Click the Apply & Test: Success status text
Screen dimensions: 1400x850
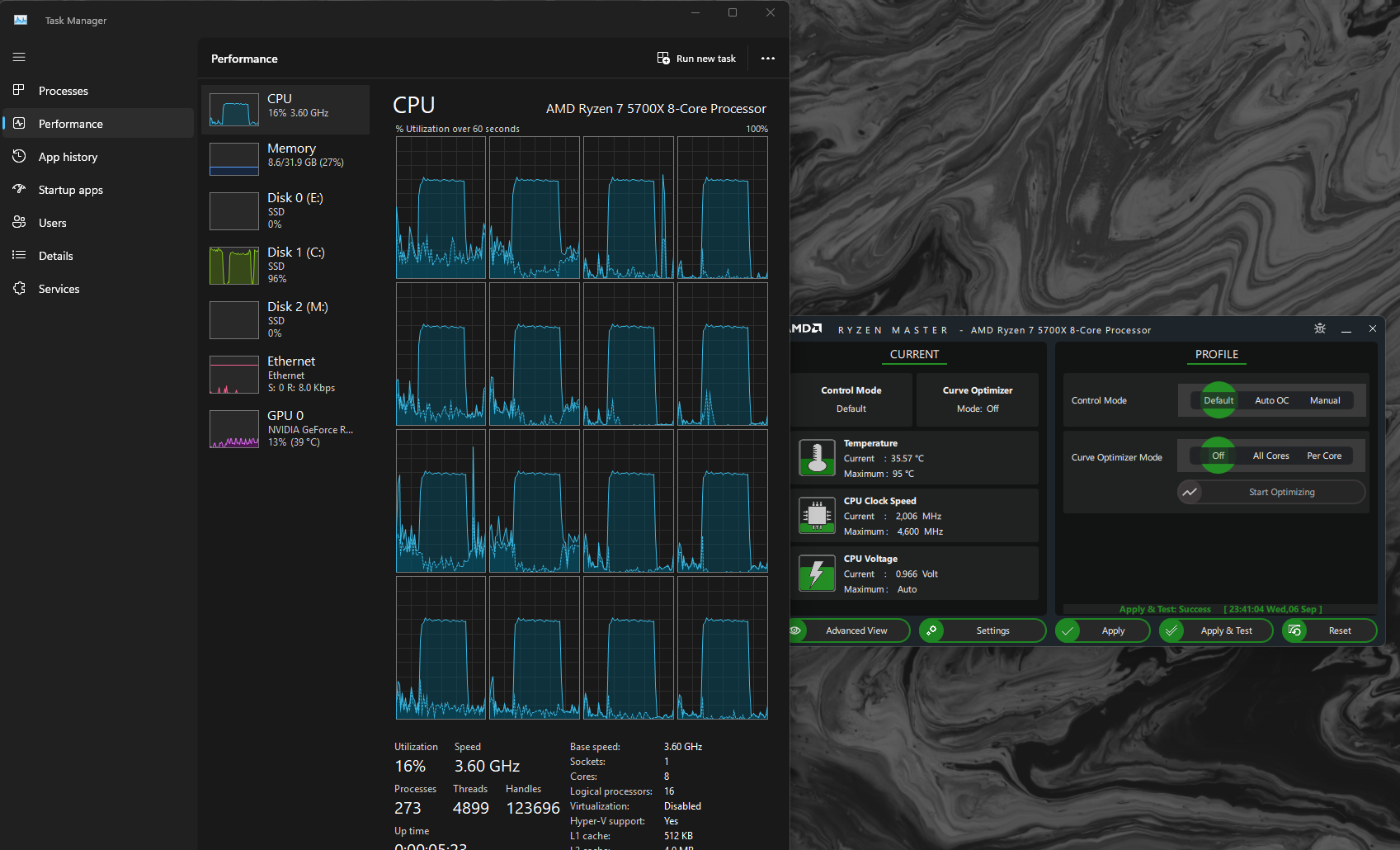pos(1165,609)
